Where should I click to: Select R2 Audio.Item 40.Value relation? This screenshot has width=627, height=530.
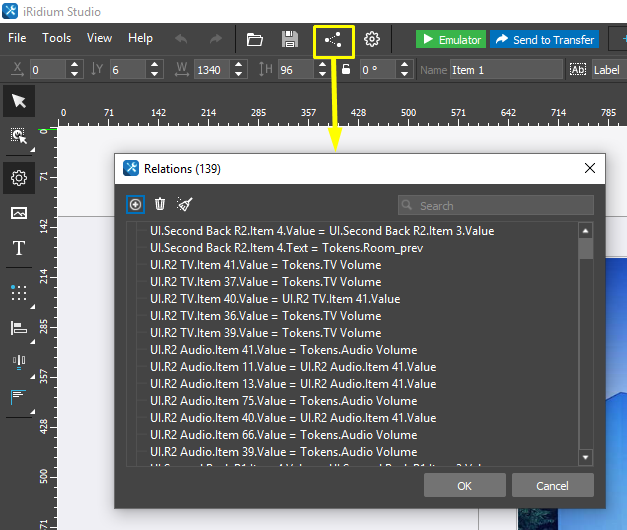pos(293,418)
